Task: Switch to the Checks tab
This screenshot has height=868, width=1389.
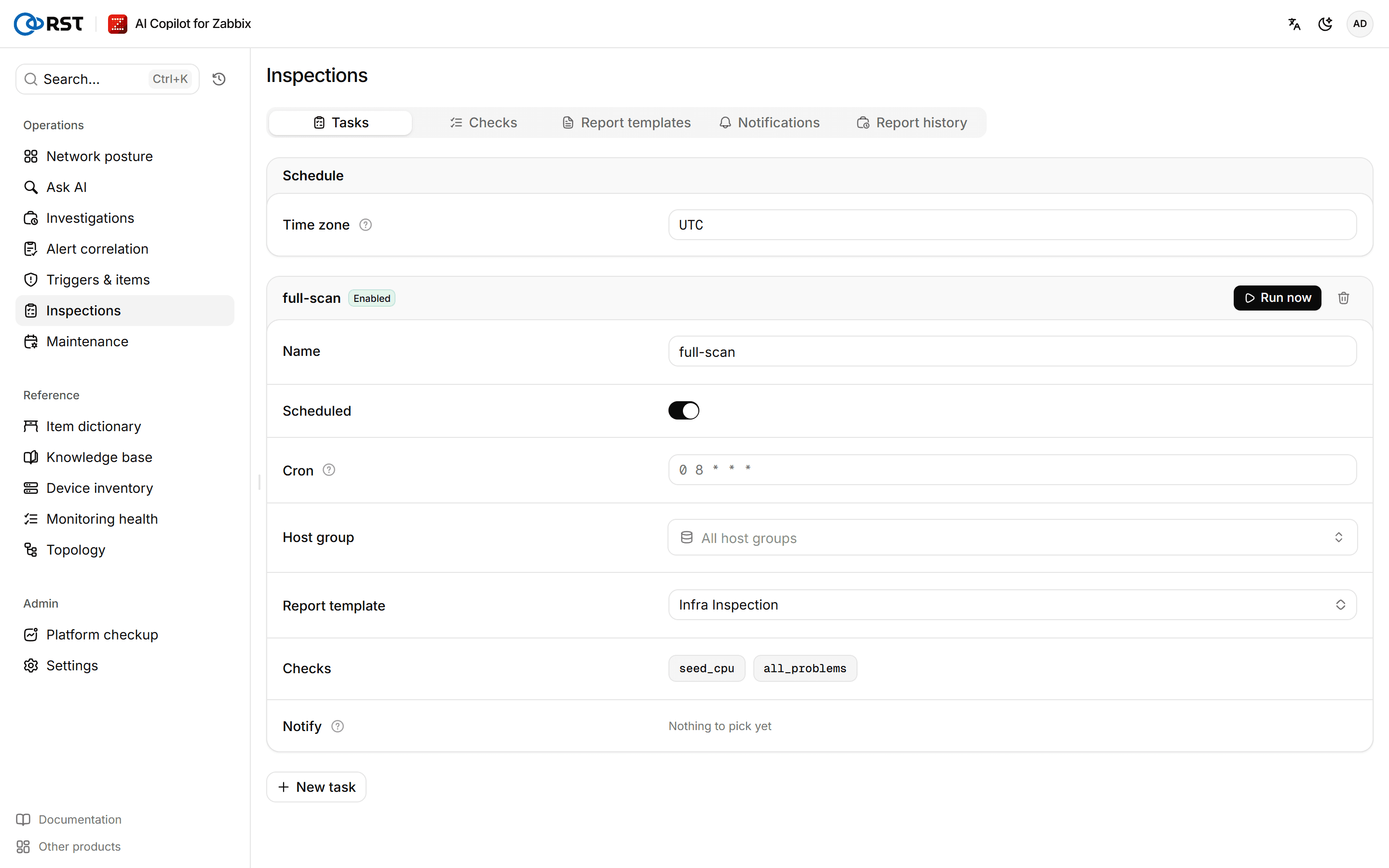Action: [x=483, y=123]
